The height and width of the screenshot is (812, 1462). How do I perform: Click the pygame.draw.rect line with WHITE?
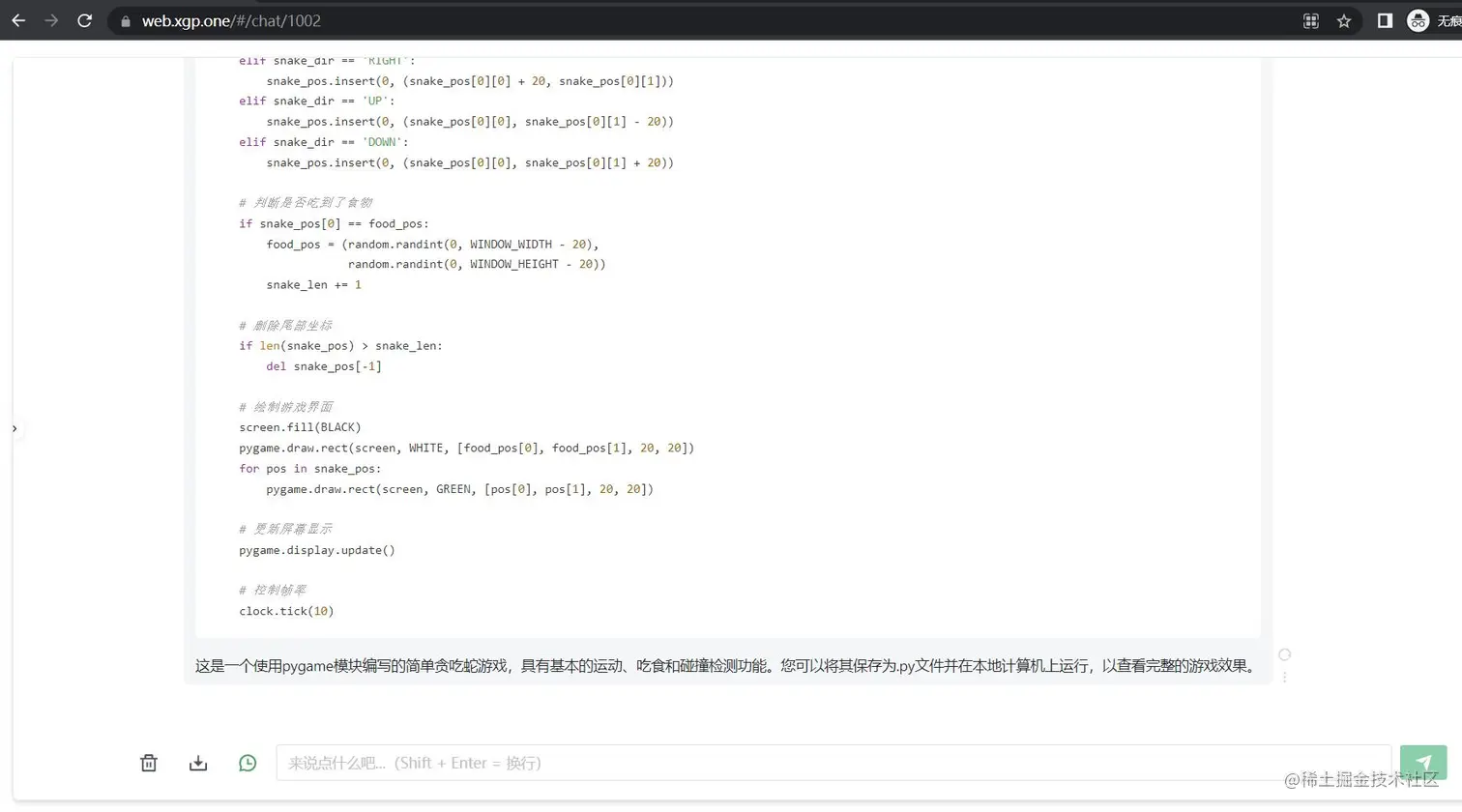(466, 448)
